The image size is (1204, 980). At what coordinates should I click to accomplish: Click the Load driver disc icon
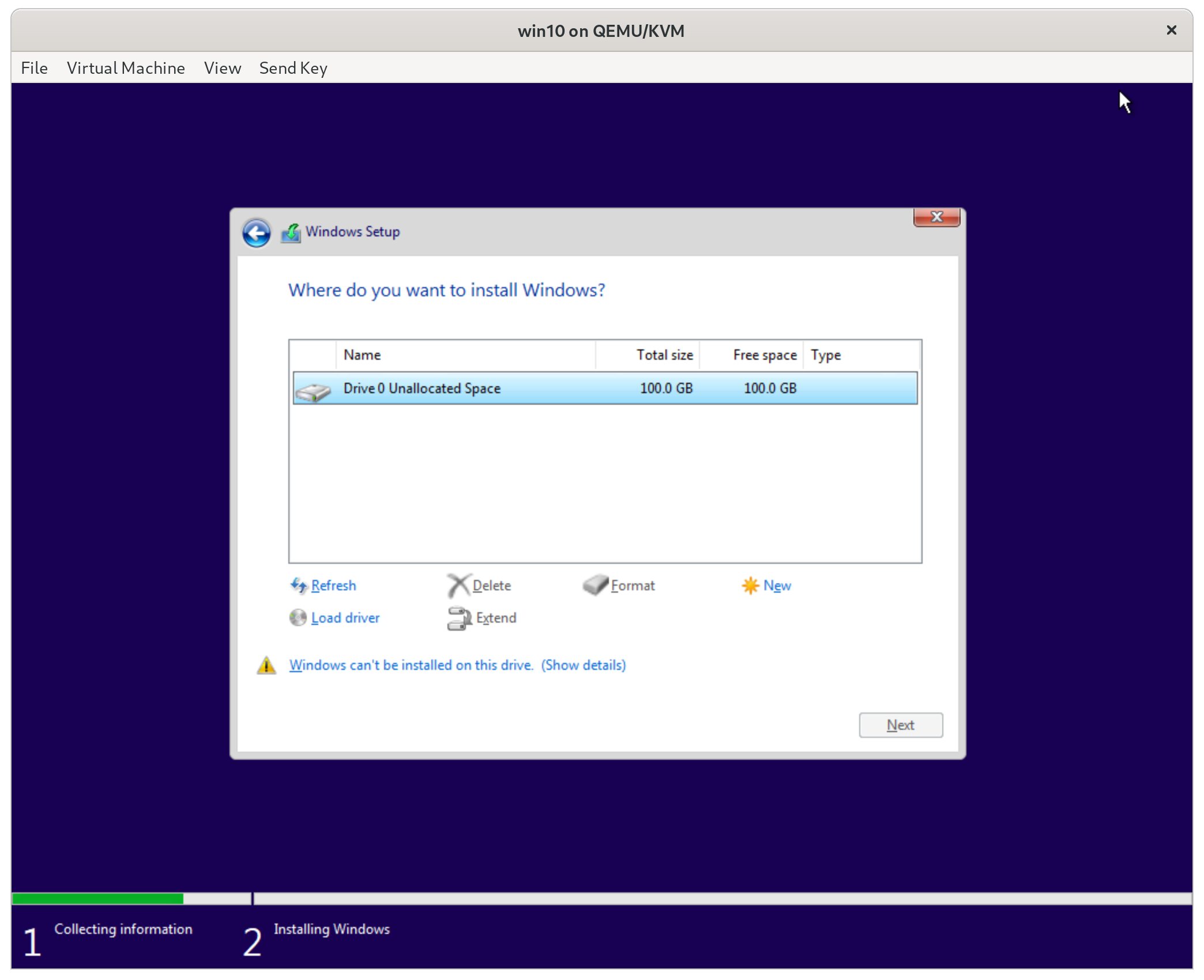(x=298, y=617)
